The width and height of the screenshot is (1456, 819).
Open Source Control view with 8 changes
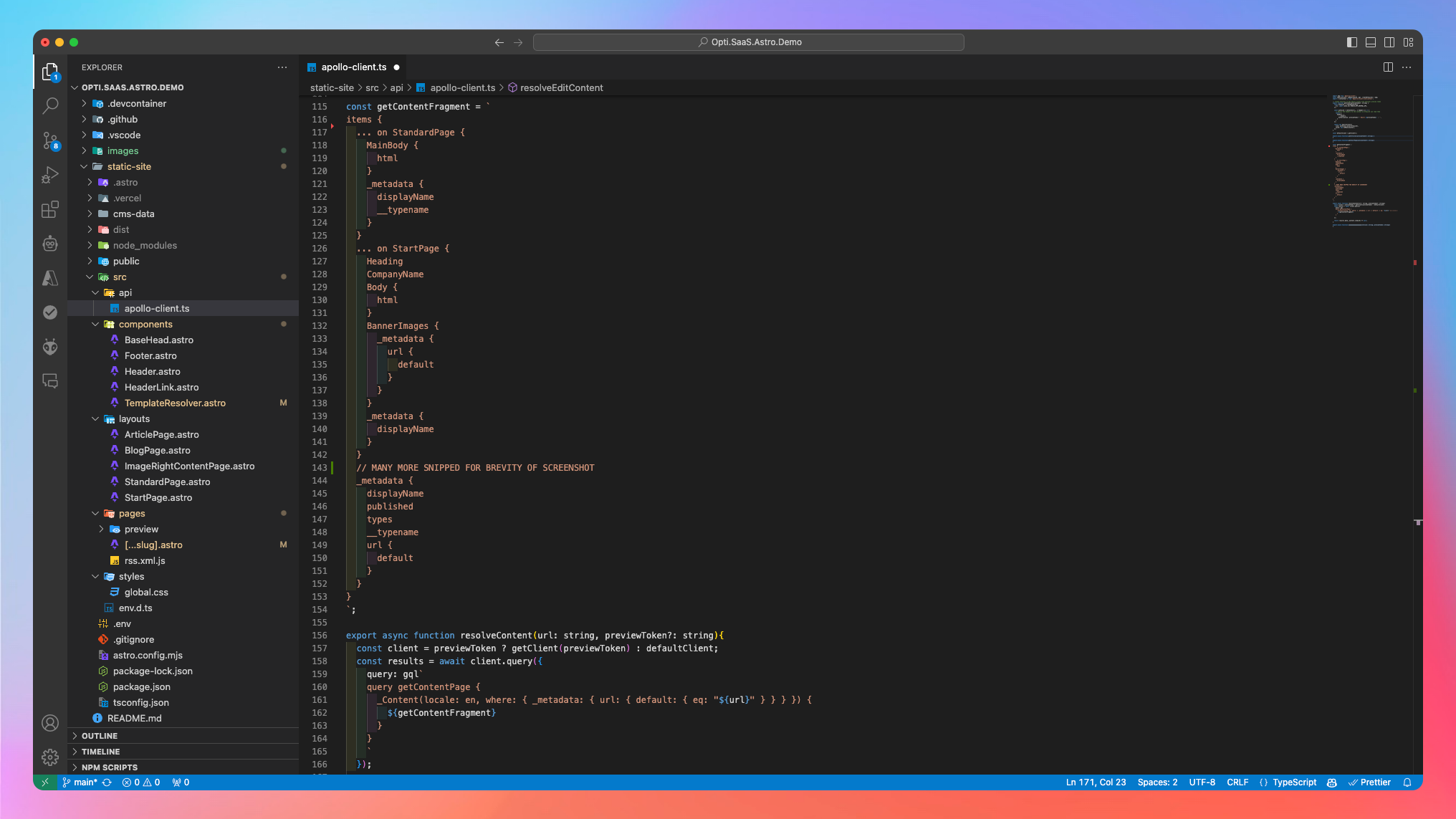50,140
